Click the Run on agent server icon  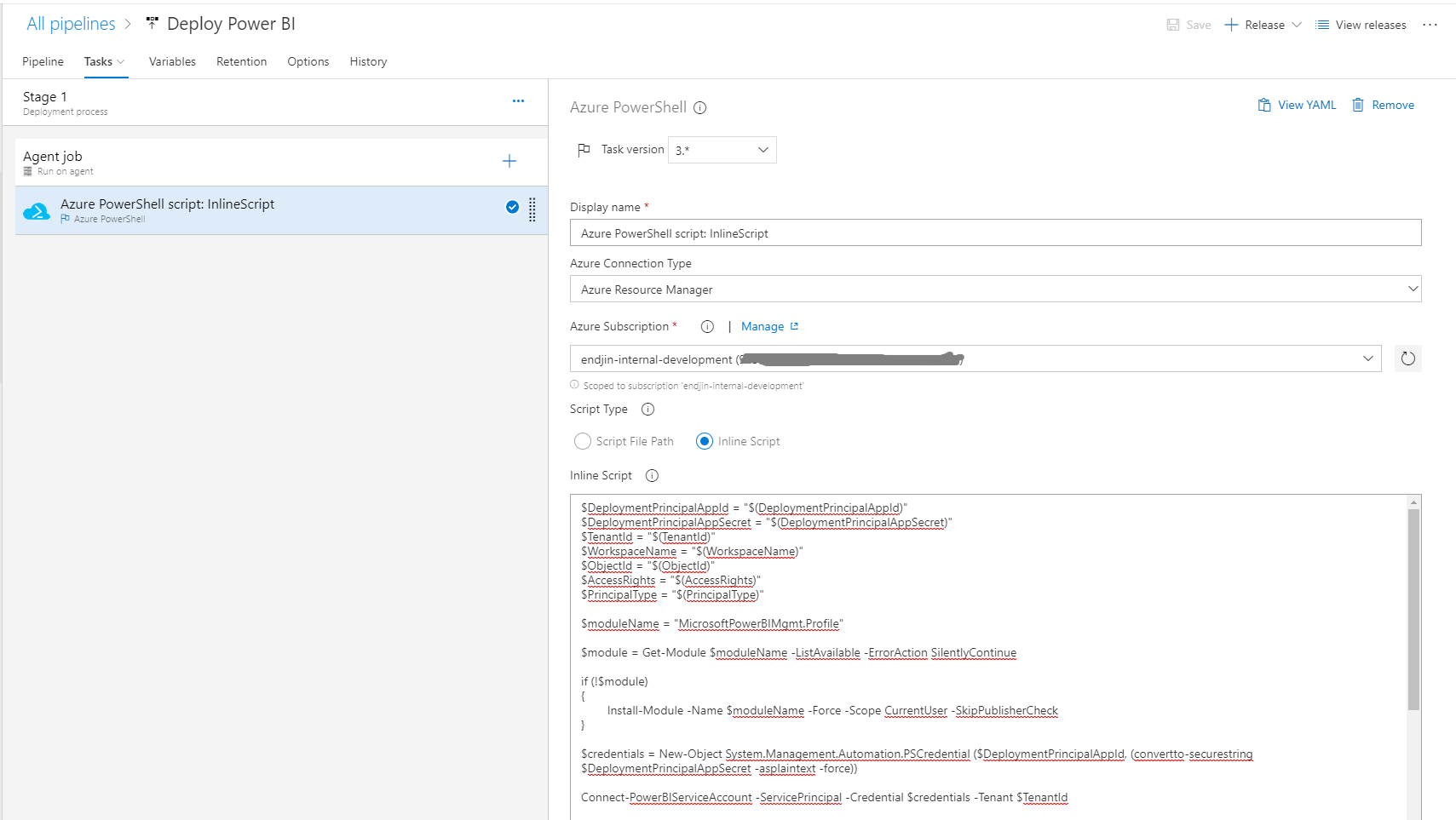click(28, 171)
